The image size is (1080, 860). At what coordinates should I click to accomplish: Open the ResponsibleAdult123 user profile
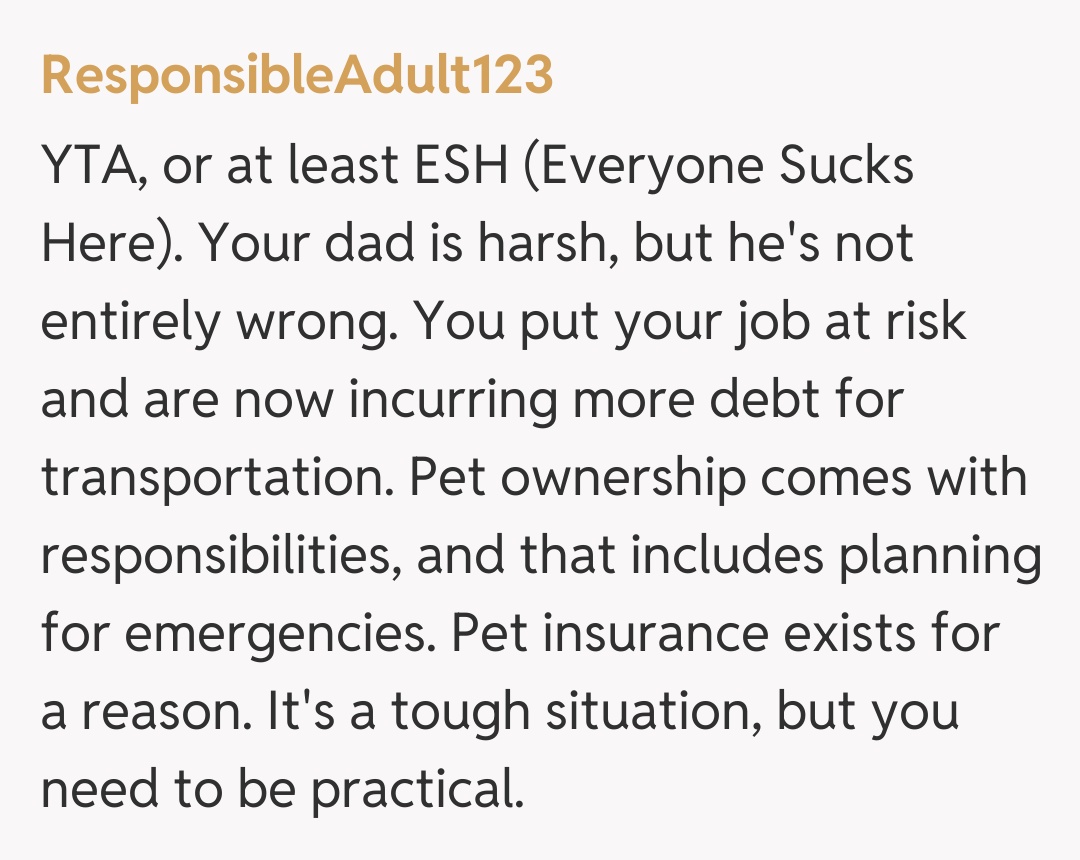tap(296, 77)
